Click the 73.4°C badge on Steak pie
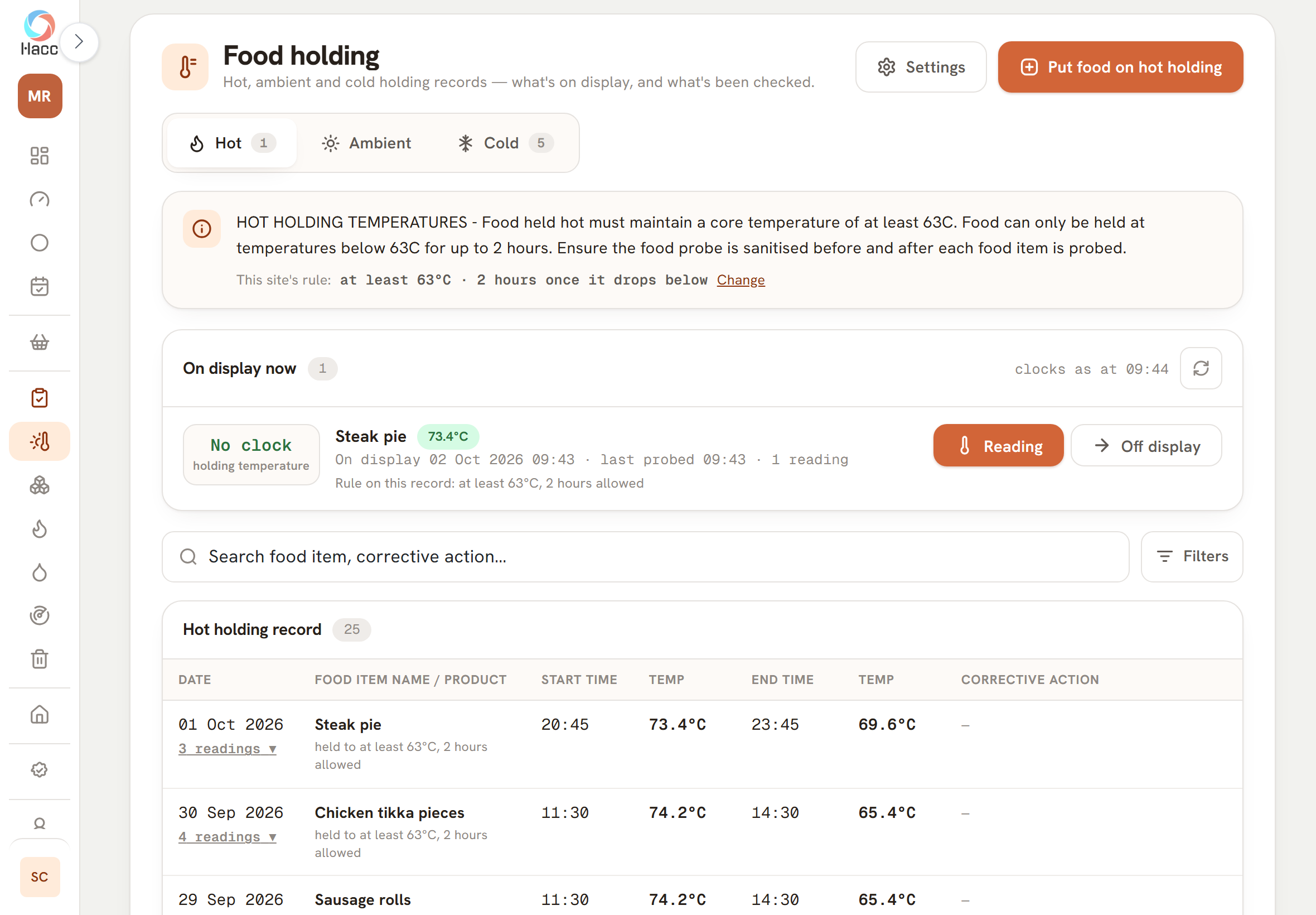The height and width of the screenshot is (915, 1316). pyautogui.click(x=448, y=437)
